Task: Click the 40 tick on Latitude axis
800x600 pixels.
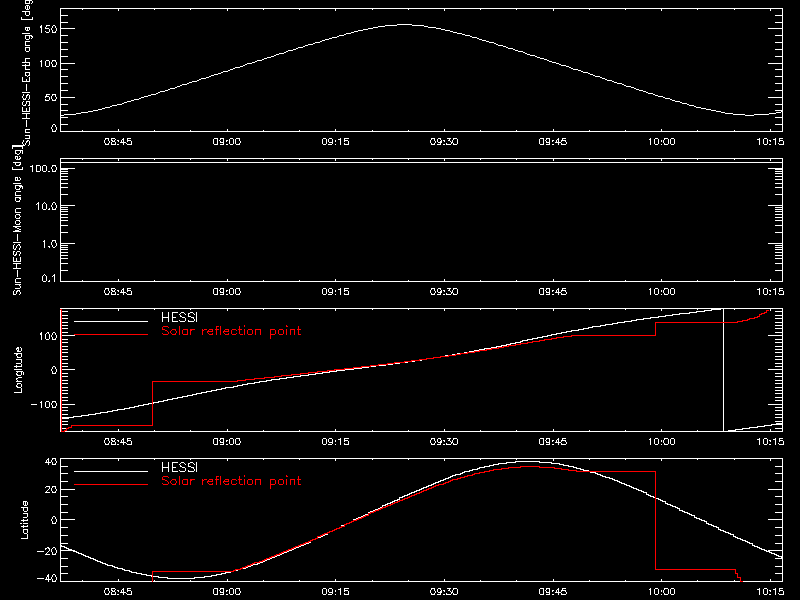Action: 51,462
